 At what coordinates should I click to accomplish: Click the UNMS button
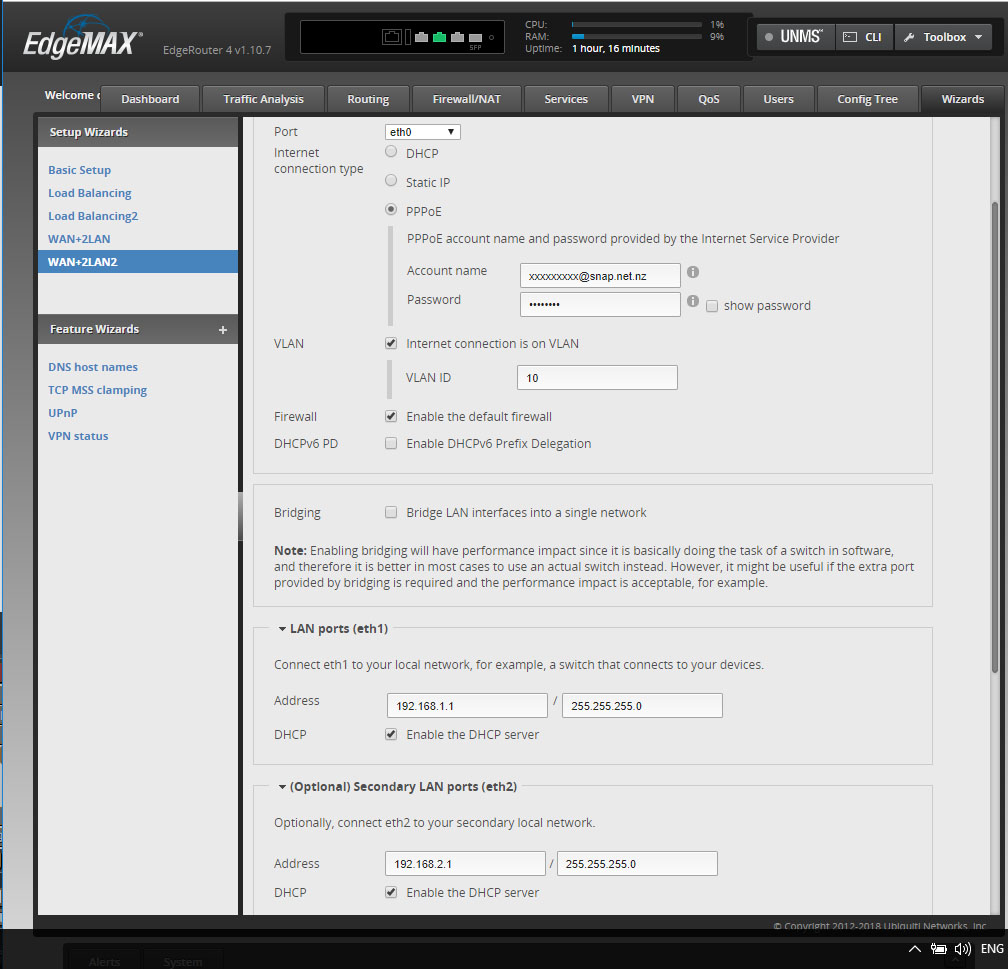pyautogui.click(x=796, y=37)
